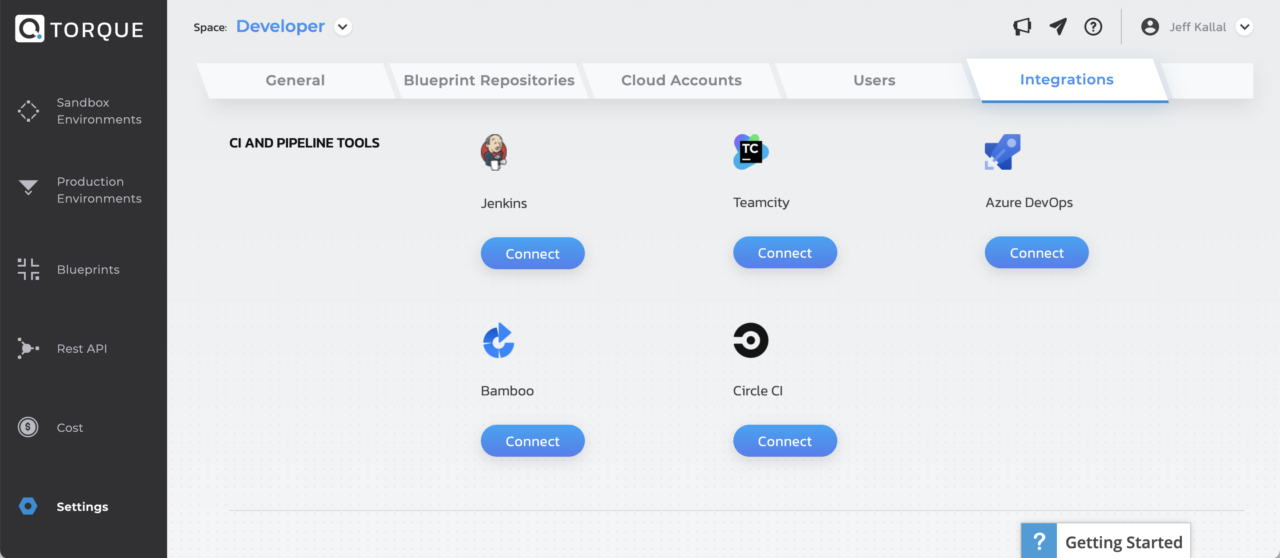Screen dimensions: 1280x558
Task: Switch to the Cloud Accounts tab
Action: pos(681,80)
